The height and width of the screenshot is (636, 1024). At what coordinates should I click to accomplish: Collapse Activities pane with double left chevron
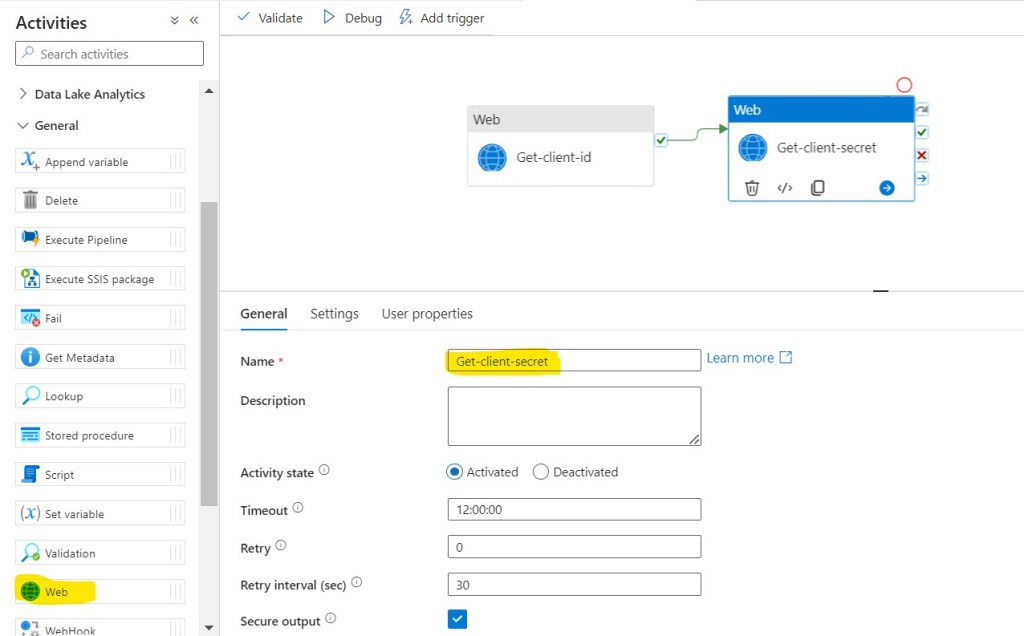(194, 20)
